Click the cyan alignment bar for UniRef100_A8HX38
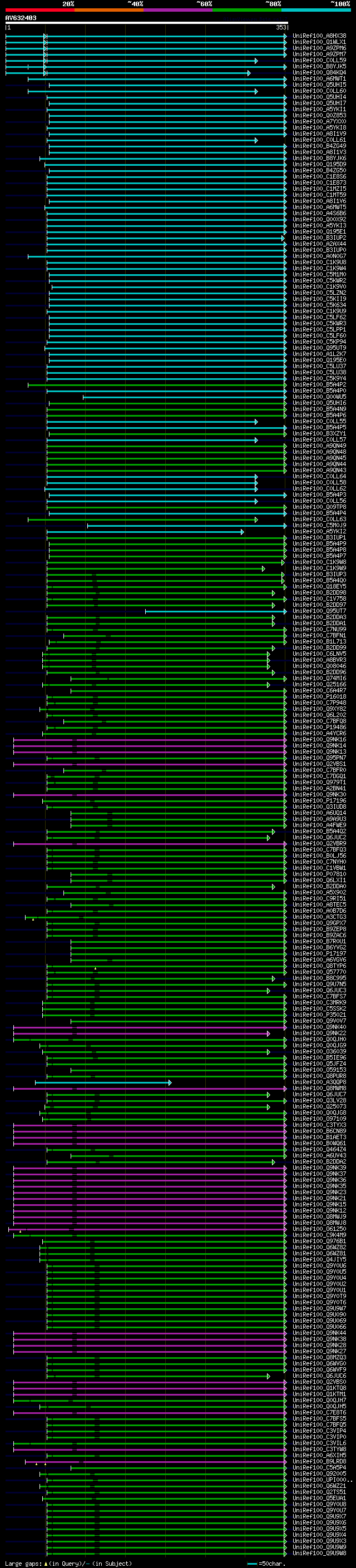This screenshot has height=1568, width=356. click(146, 36)
